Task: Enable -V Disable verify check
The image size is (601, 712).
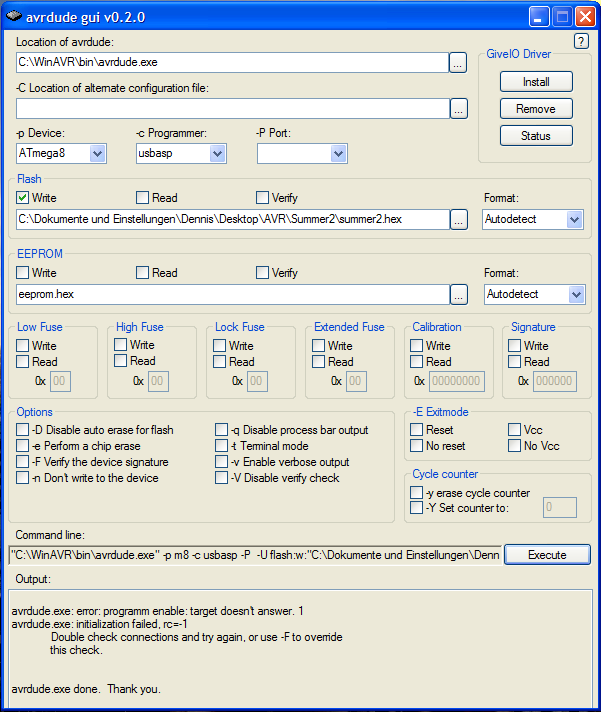Action: click(221, 478)
